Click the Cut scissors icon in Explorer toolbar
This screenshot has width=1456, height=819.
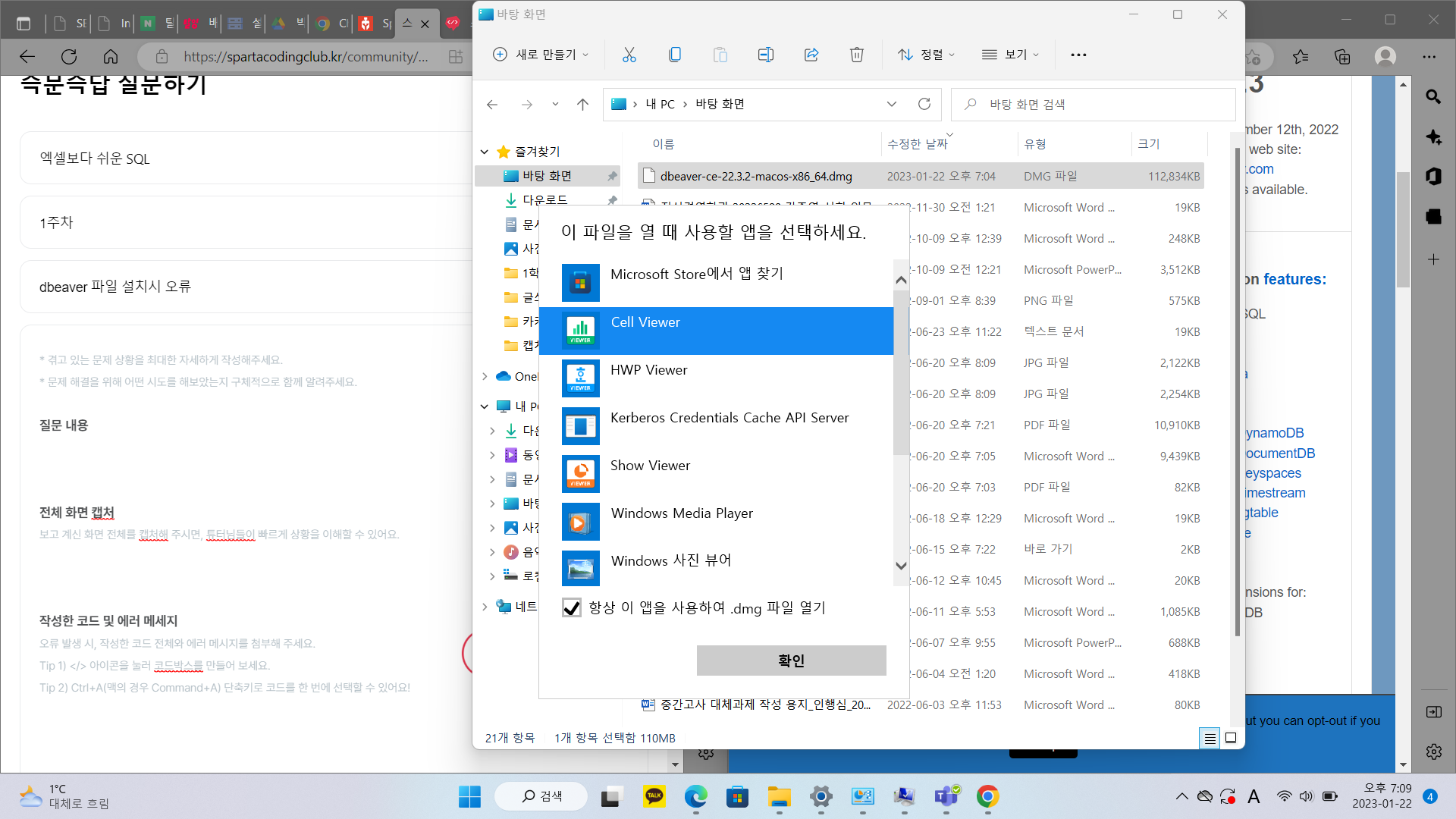(x=629, y=55)
